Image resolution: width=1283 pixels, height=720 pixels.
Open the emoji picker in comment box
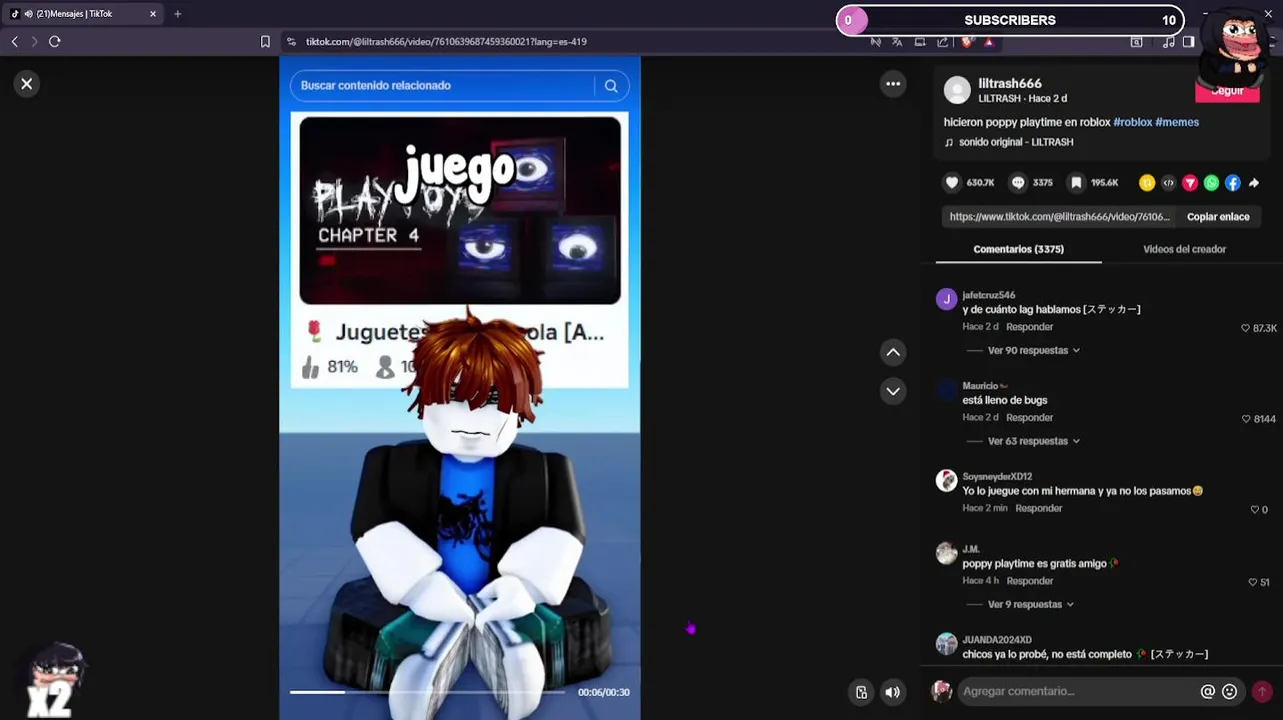pyautogui.click(x=1230, y=692)
